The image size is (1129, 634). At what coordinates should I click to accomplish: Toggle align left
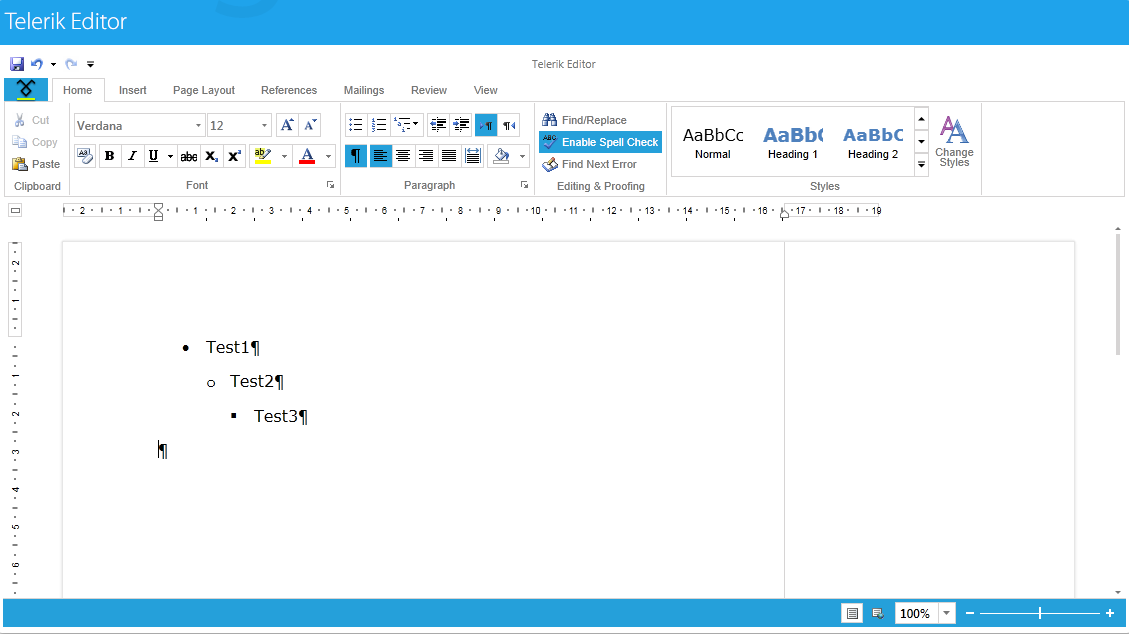coord(380,155)
